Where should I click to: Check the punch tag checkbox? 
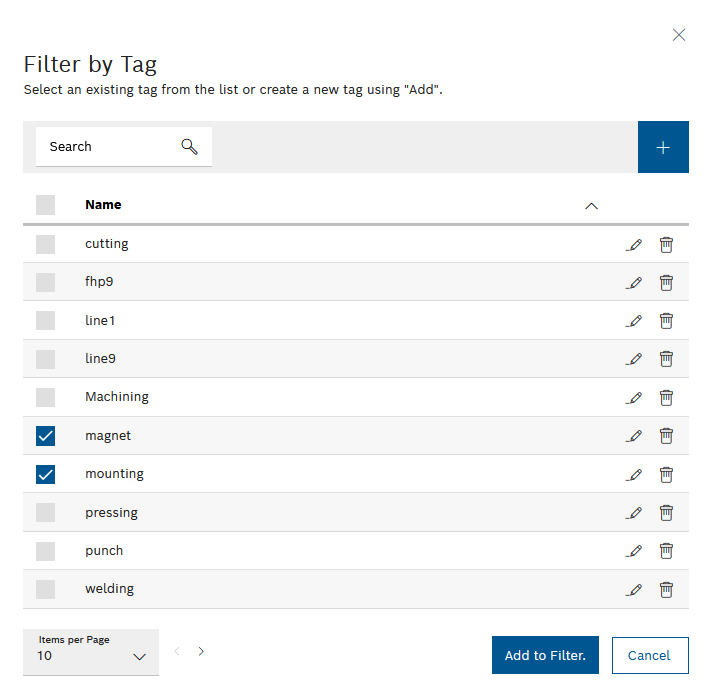click(45, 551)
